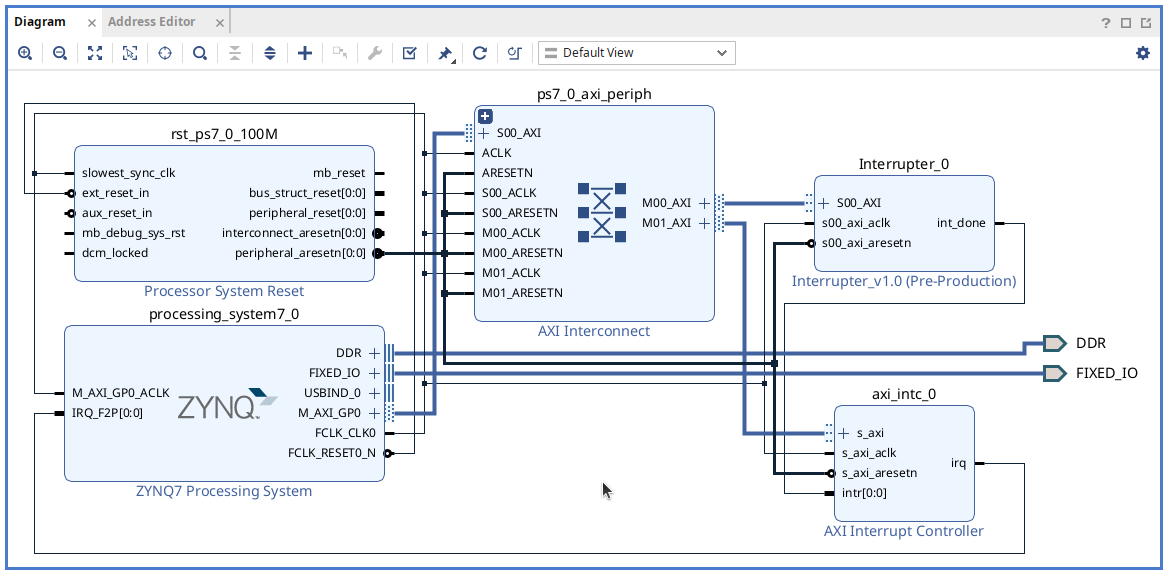1167x573 pixels.
Task: Open the Search magnifier in diagram toolbar
Action: point(199,53)
